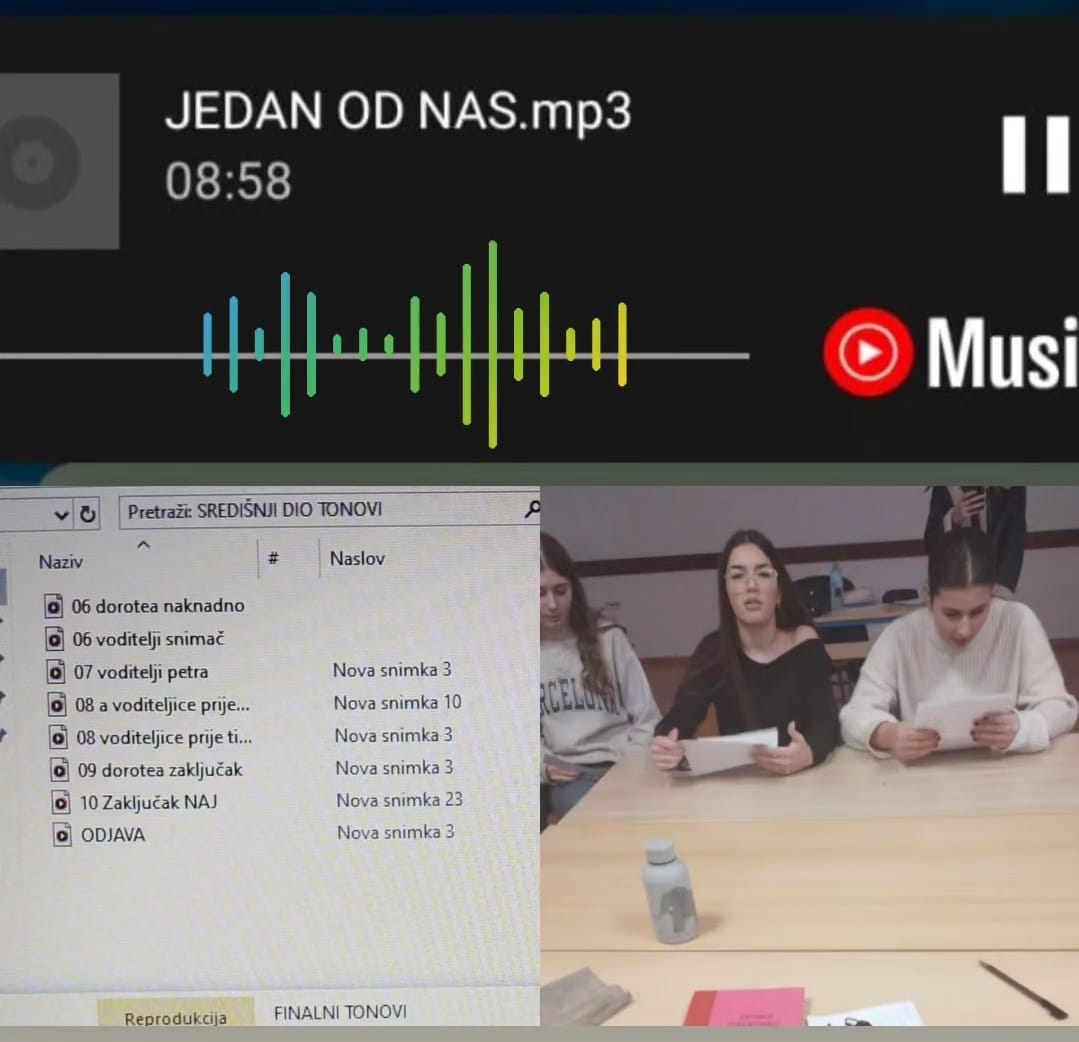Seek on the waveform progress line
The height and width of the screenshot is (1042, 1079).
[x=374, y=356]
